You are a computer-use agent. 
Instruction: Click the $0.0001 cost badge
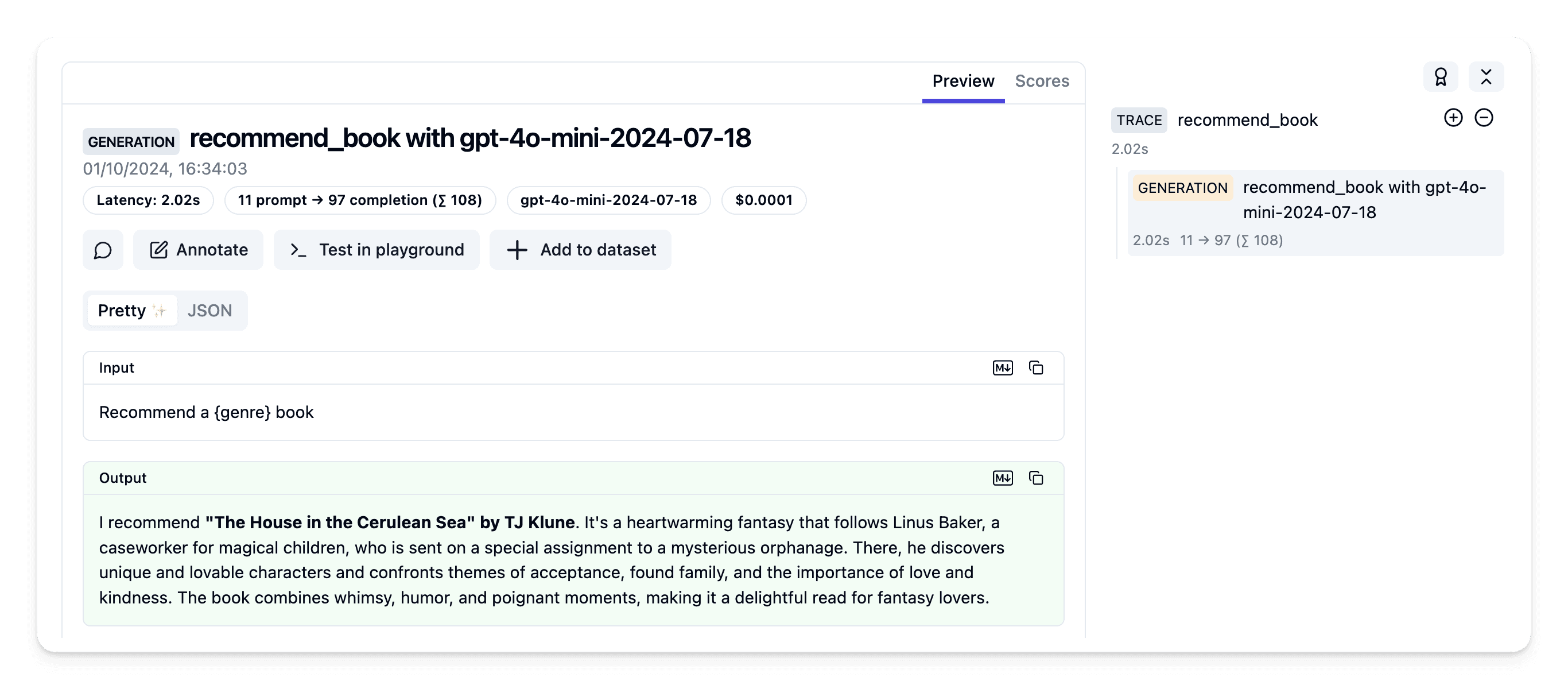click(763, 200)
